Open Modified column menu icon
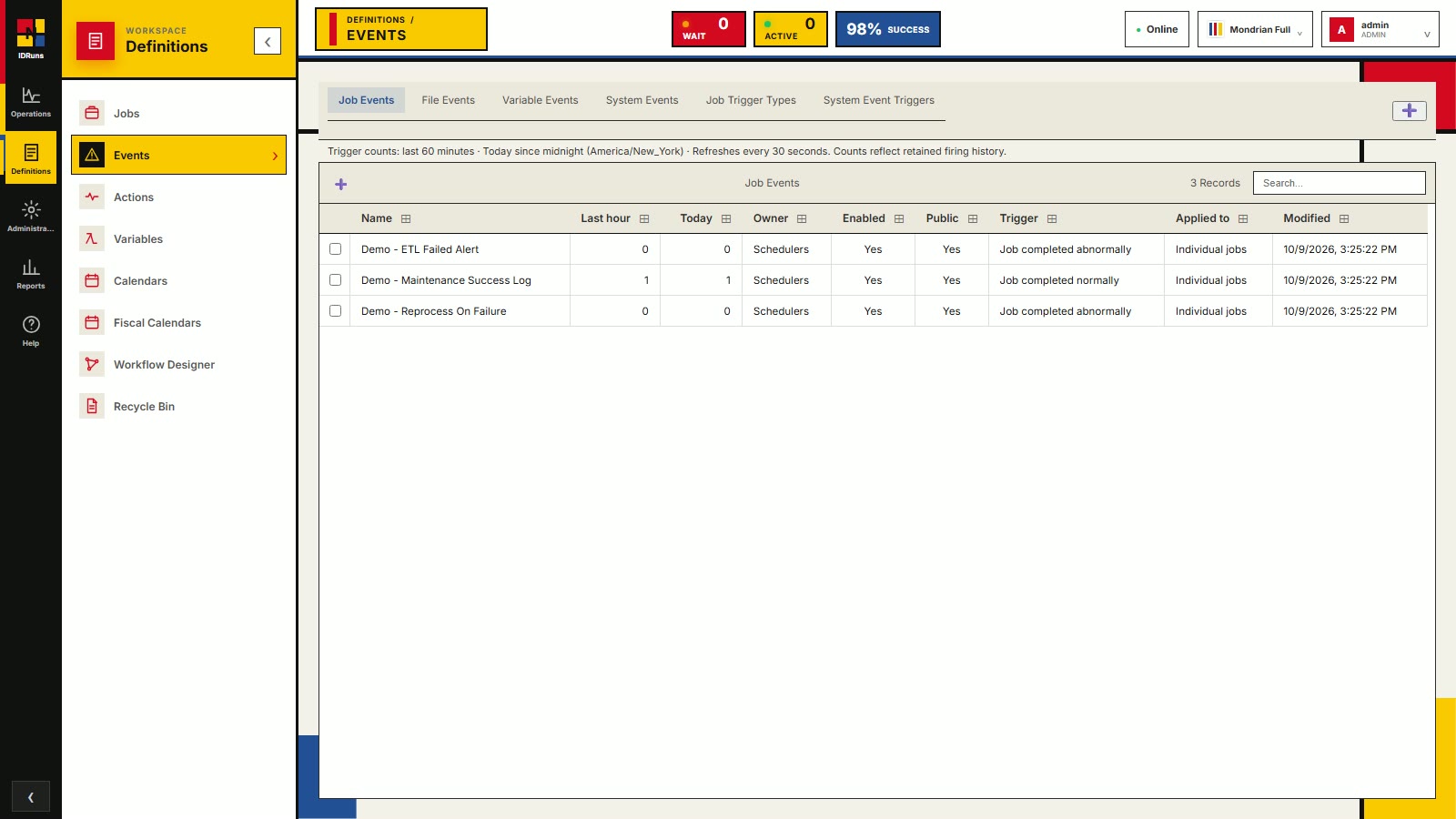 pos(1344,219)
